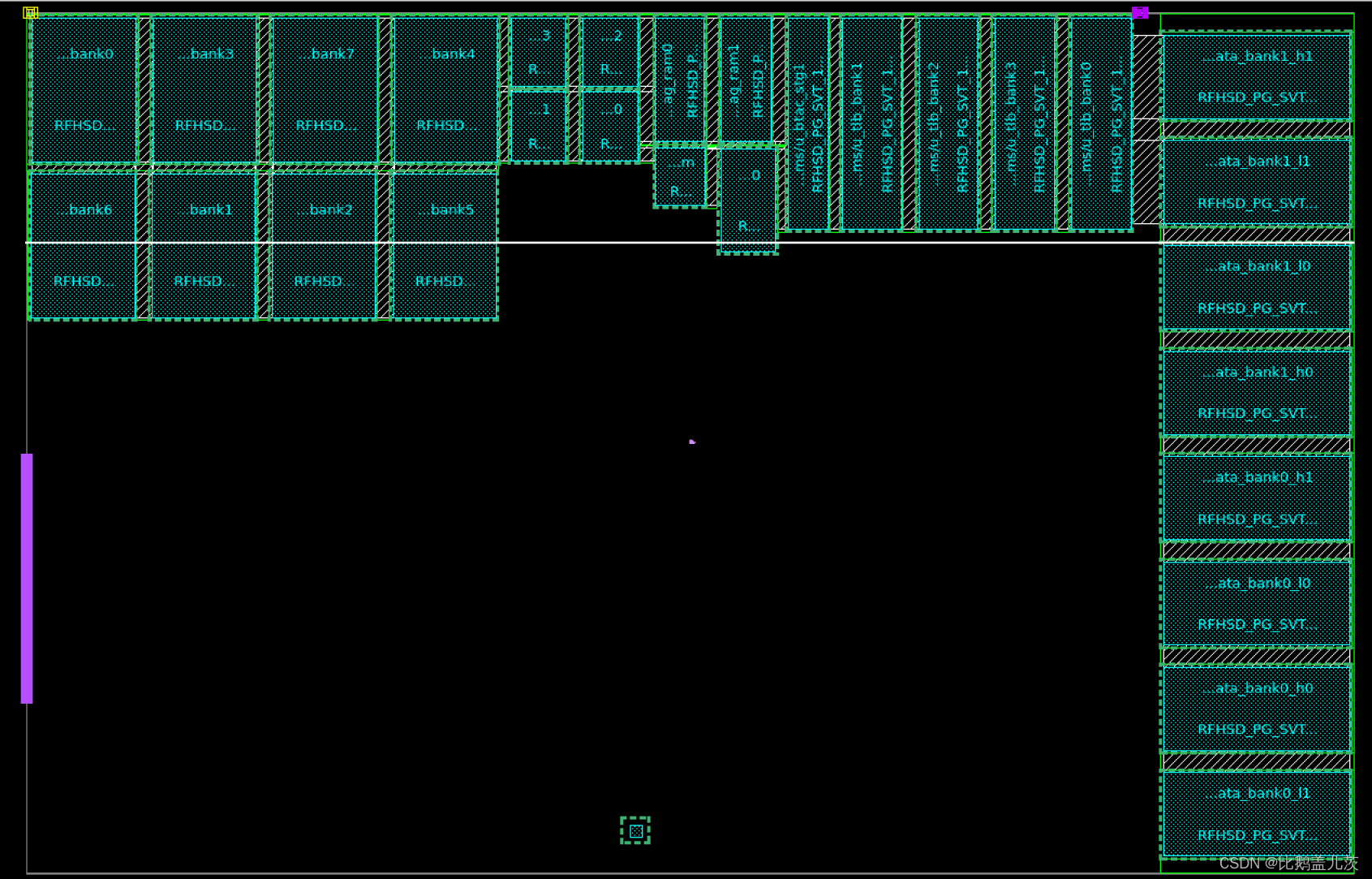Select the bank7 RFHSD macro block

click(x=326, y=89)
